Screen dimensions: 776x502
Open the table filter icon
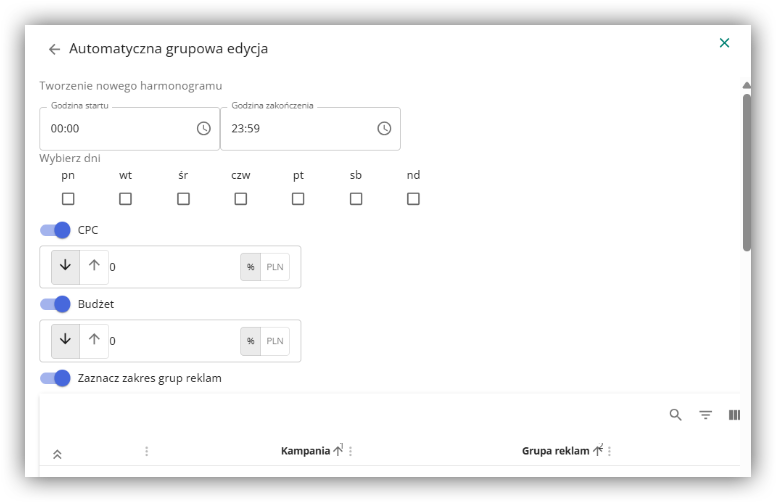point(705,415)
